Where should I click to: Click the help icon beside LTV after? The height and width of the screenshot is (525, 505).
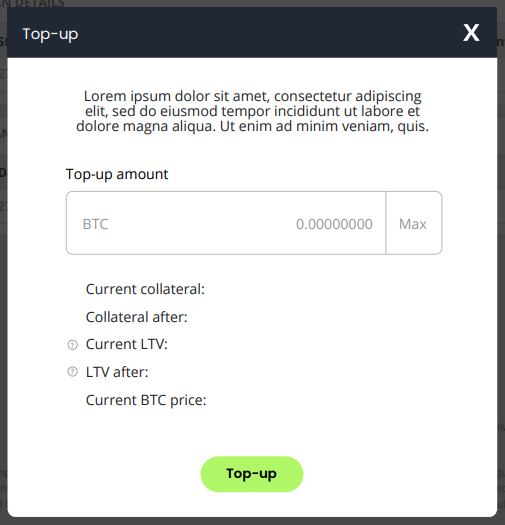73,372
